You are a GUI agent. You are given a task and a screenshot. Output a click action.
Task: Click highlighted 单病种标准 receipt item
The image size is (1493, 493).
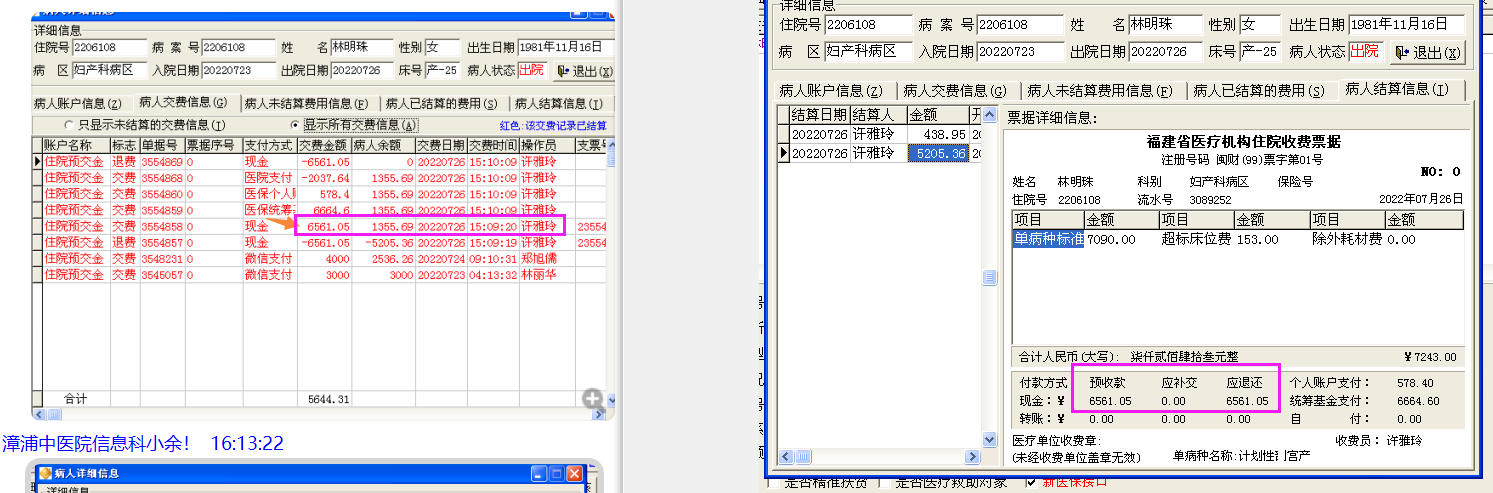tap(1048, 239)
